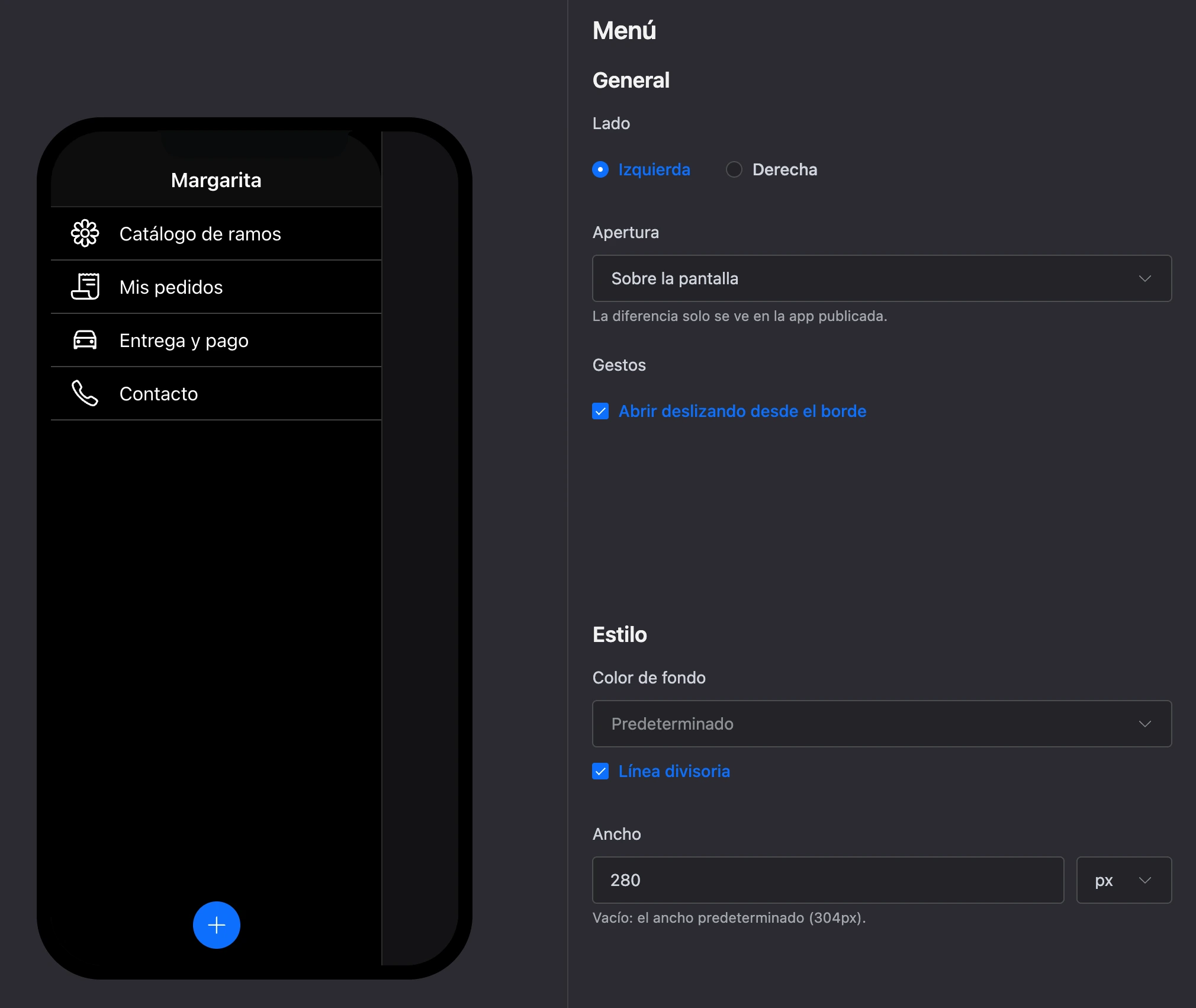Click the phone icon beside Contacto
1196x1008 pixels.
85,393
